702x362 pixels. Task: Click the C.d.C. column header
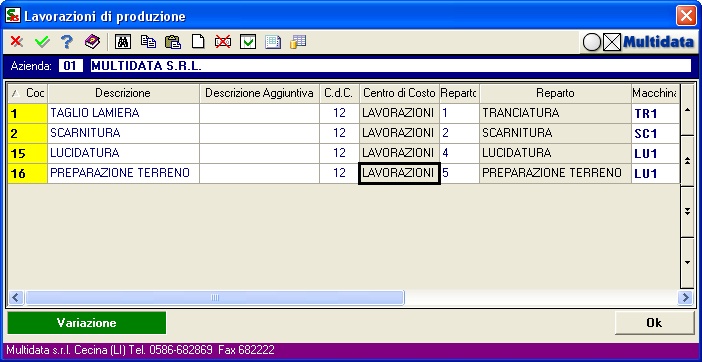339,93
